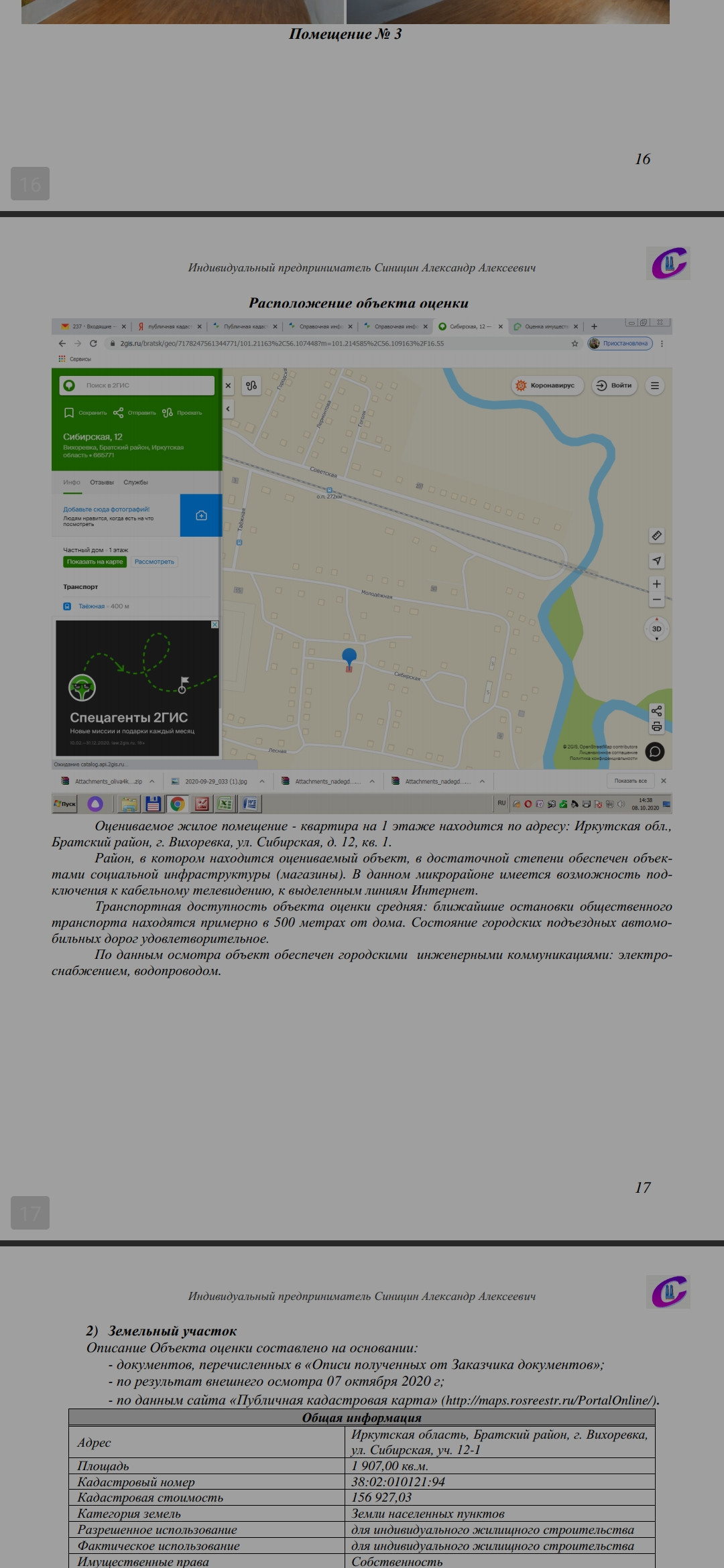Click the Word icon in the taskbar

point(250,803)
